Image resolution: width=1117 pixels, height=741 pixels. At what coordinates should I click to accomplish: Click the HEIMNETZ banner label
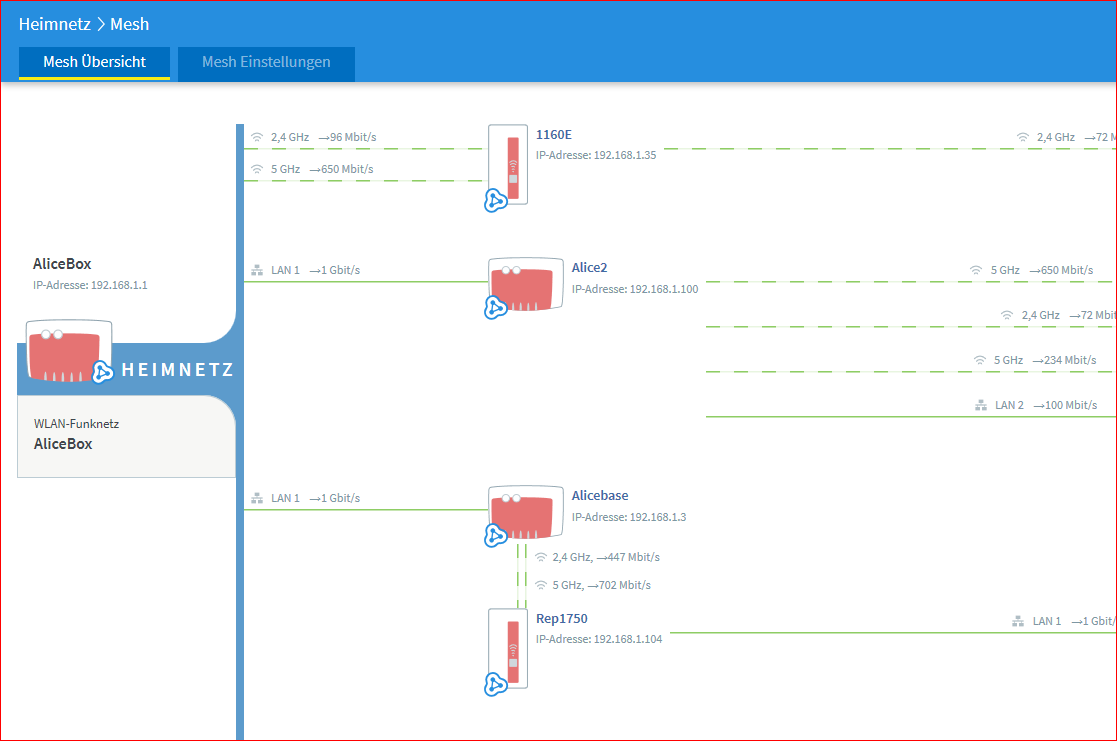coord(177,370)
